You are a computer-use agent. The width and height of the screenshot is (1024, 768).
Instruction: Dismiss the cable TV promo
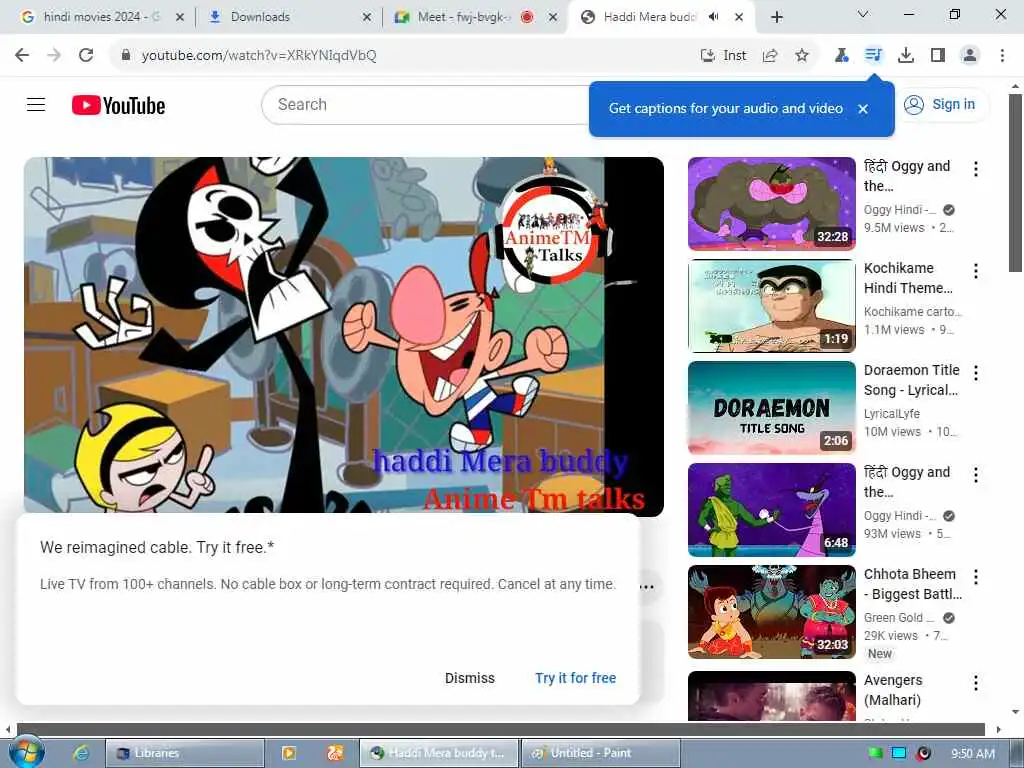click(470, 678)
